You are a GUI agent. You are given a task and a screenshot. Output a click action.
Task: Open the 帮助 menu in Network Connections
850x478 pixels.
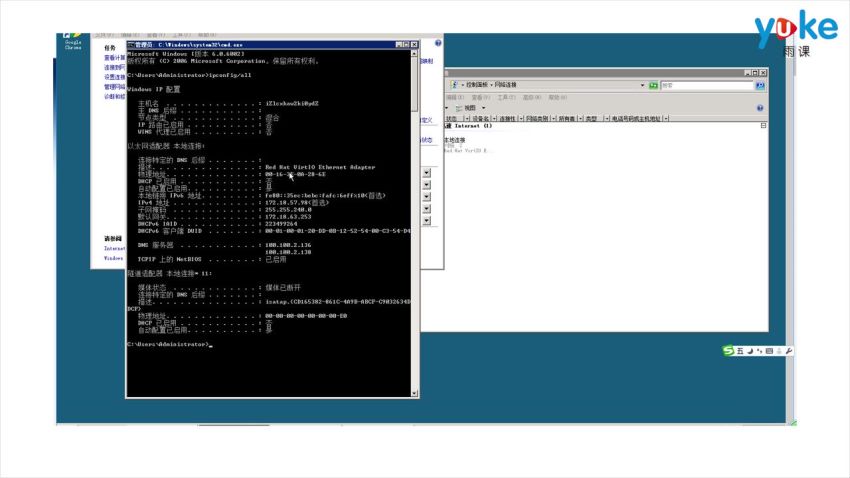[x=557, y=98]
